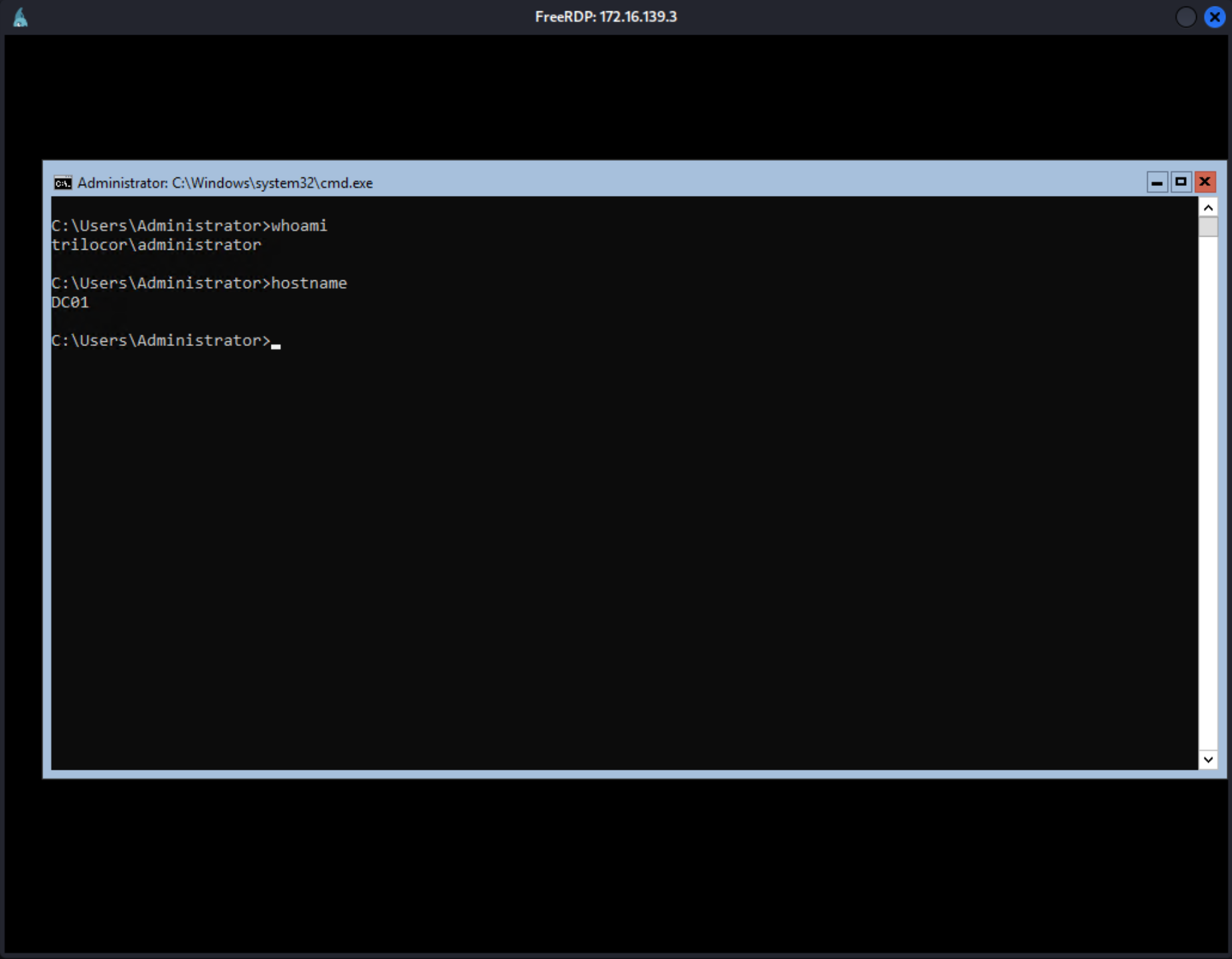This screenshot has height=959, width=1232.
Task: Click the 'DC01' output text
Action: pos(70,302)
